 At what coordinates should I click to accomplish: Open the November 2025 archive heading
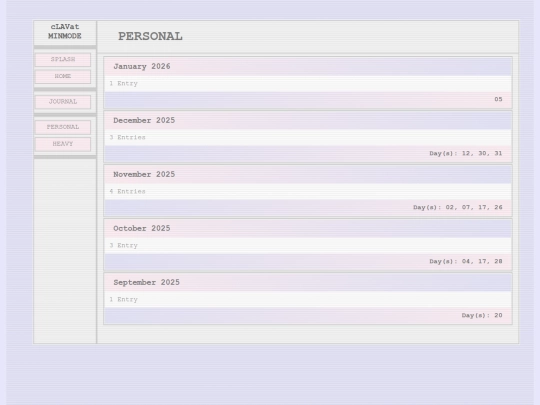coord(144,174)
